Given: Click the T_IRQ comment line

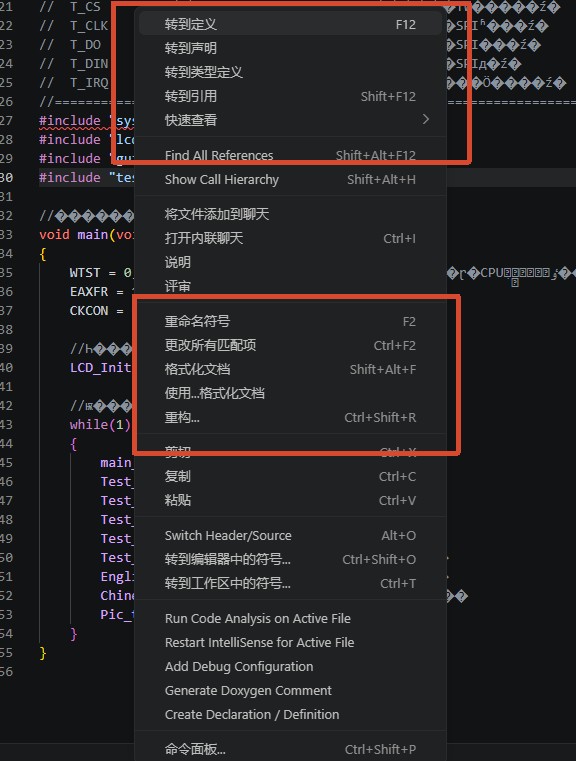Looking at the screenshot, I should coord(74,83).
